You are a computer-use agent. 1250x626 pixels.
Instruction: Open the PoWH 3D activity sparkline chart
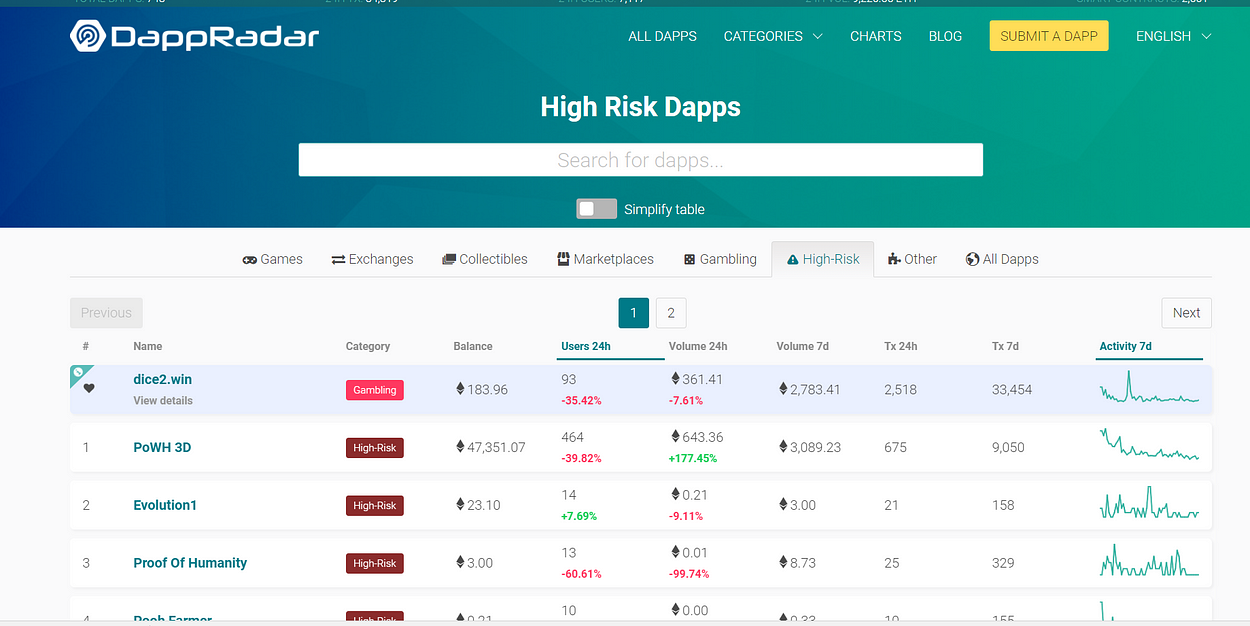pos(1149,445)
